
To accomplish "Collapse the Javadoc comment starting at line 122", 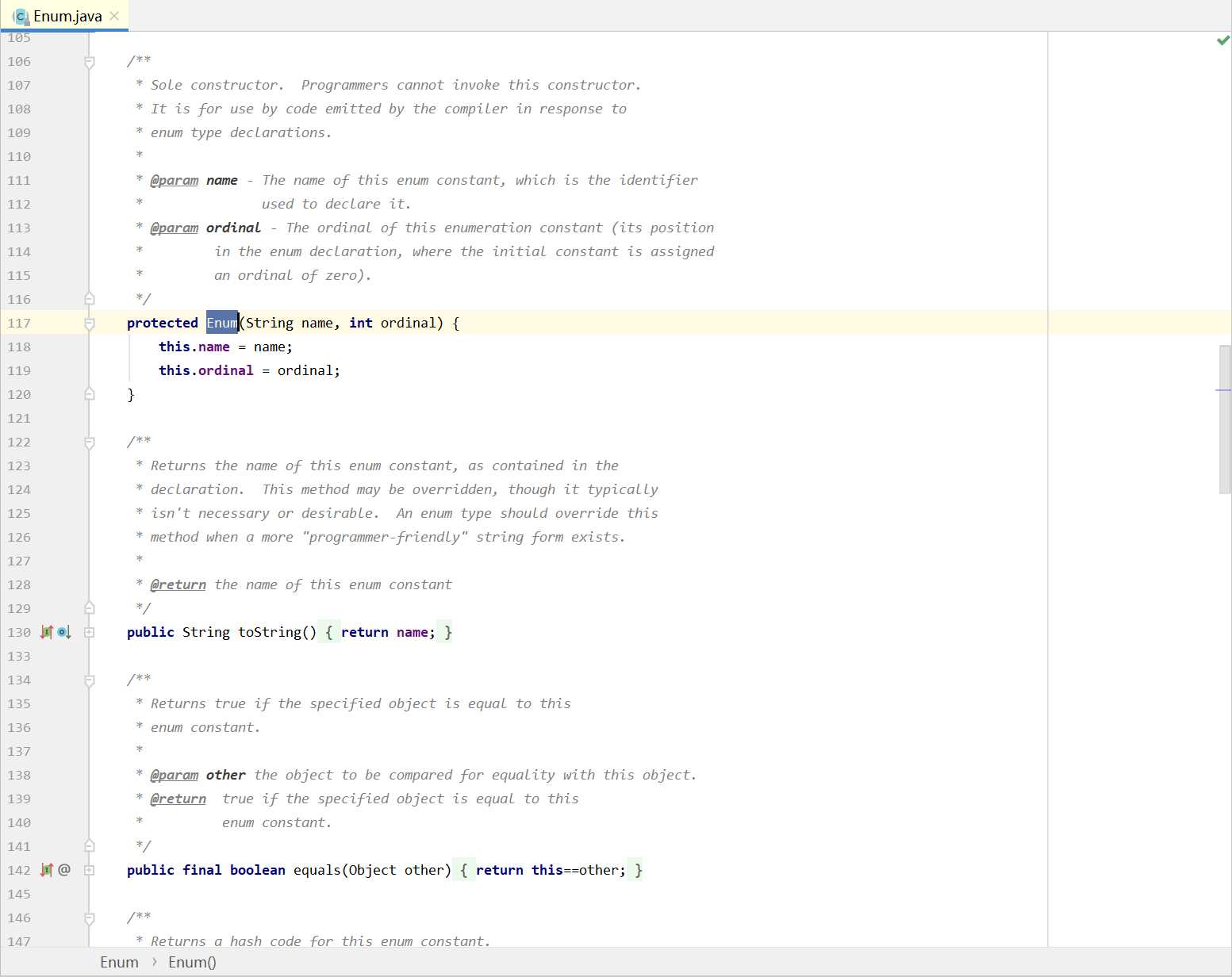I will tap(90, 443).
